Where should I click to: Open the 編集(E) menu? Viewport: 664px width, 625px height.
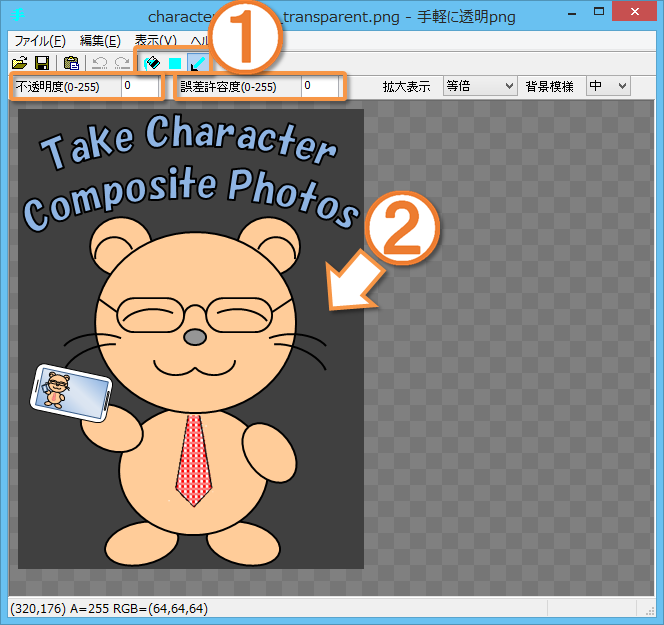pos(100,41)
